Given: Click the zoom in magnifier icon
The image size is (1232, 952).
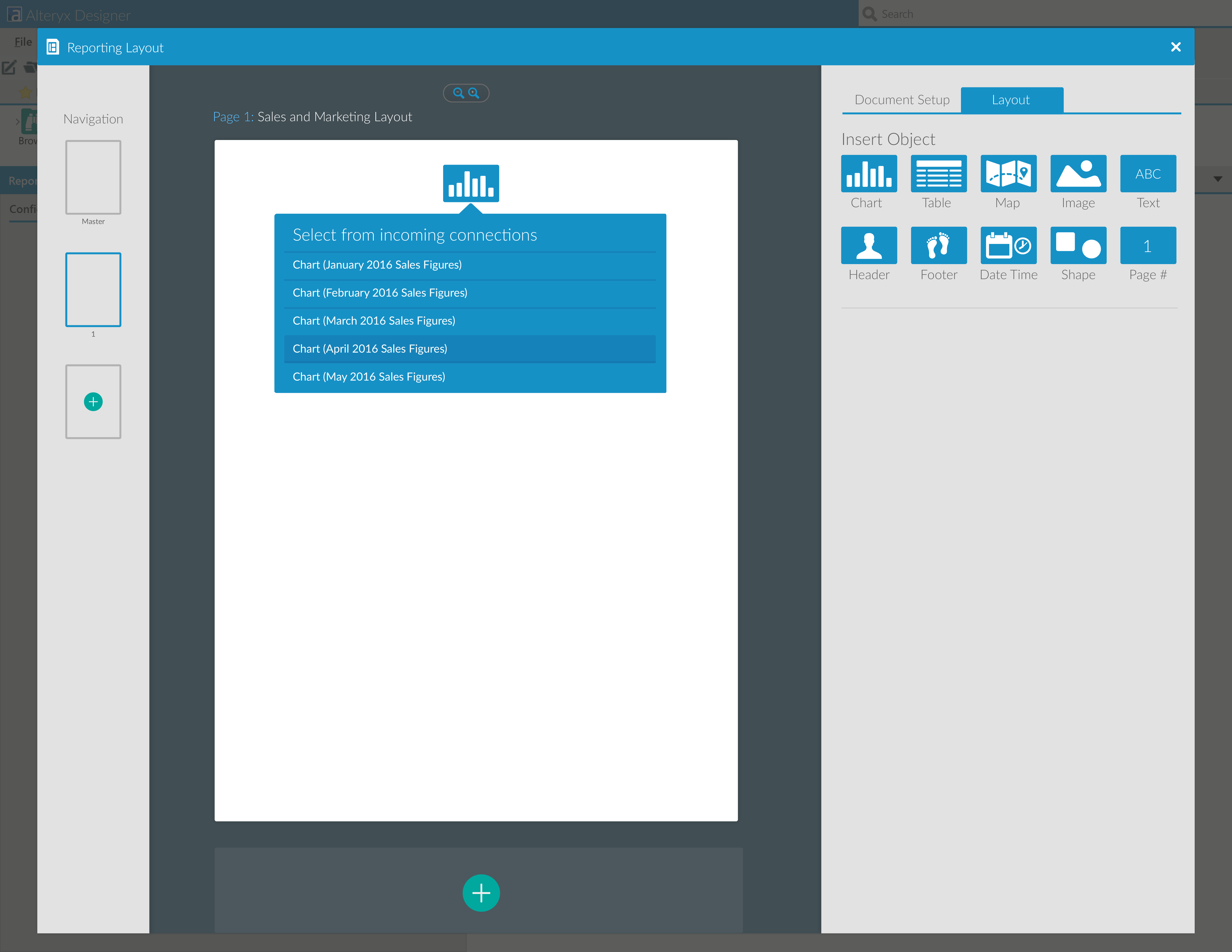Looking at the screenshot, I should point(474,93).
